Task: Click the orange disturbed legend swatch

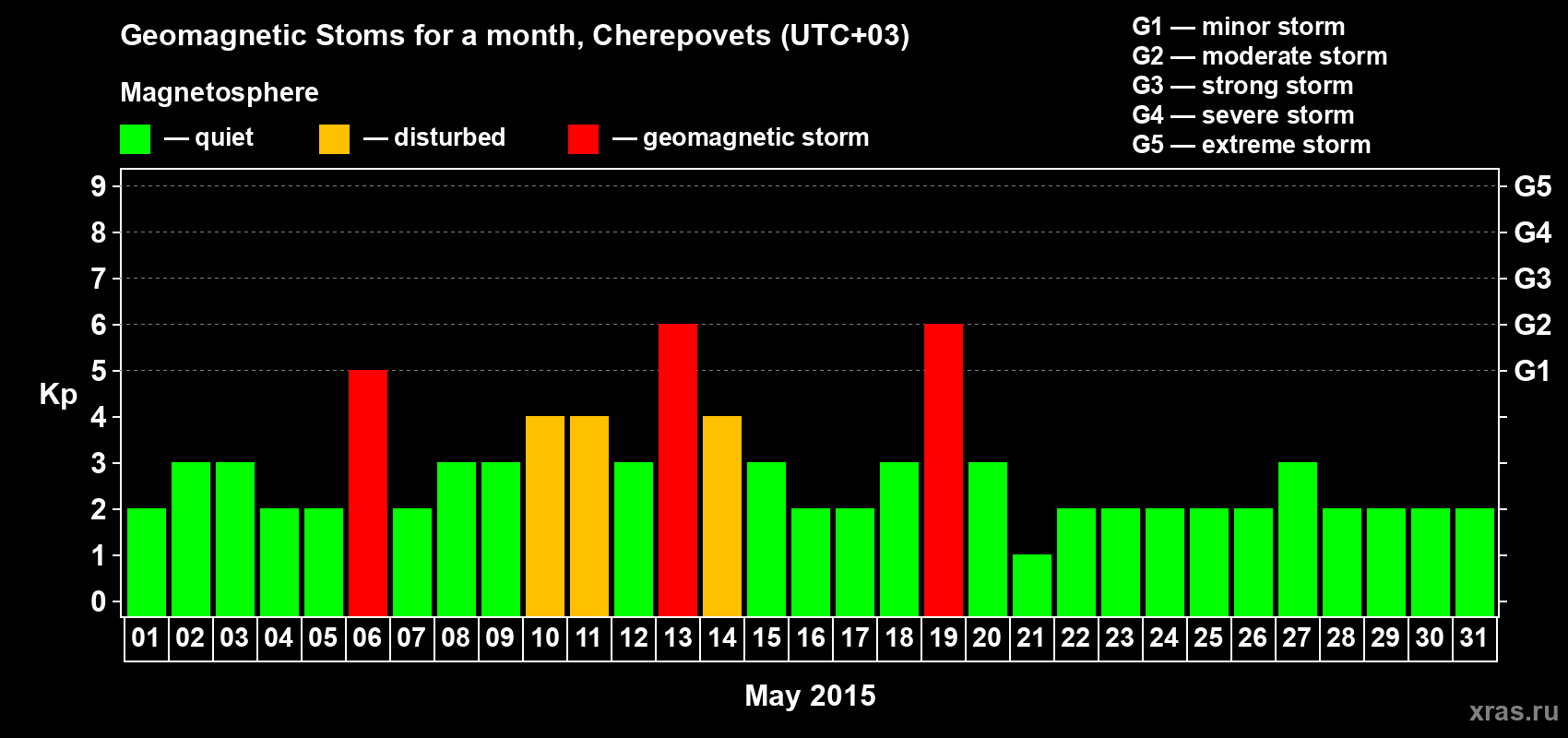Action: (x=334, y=139)
